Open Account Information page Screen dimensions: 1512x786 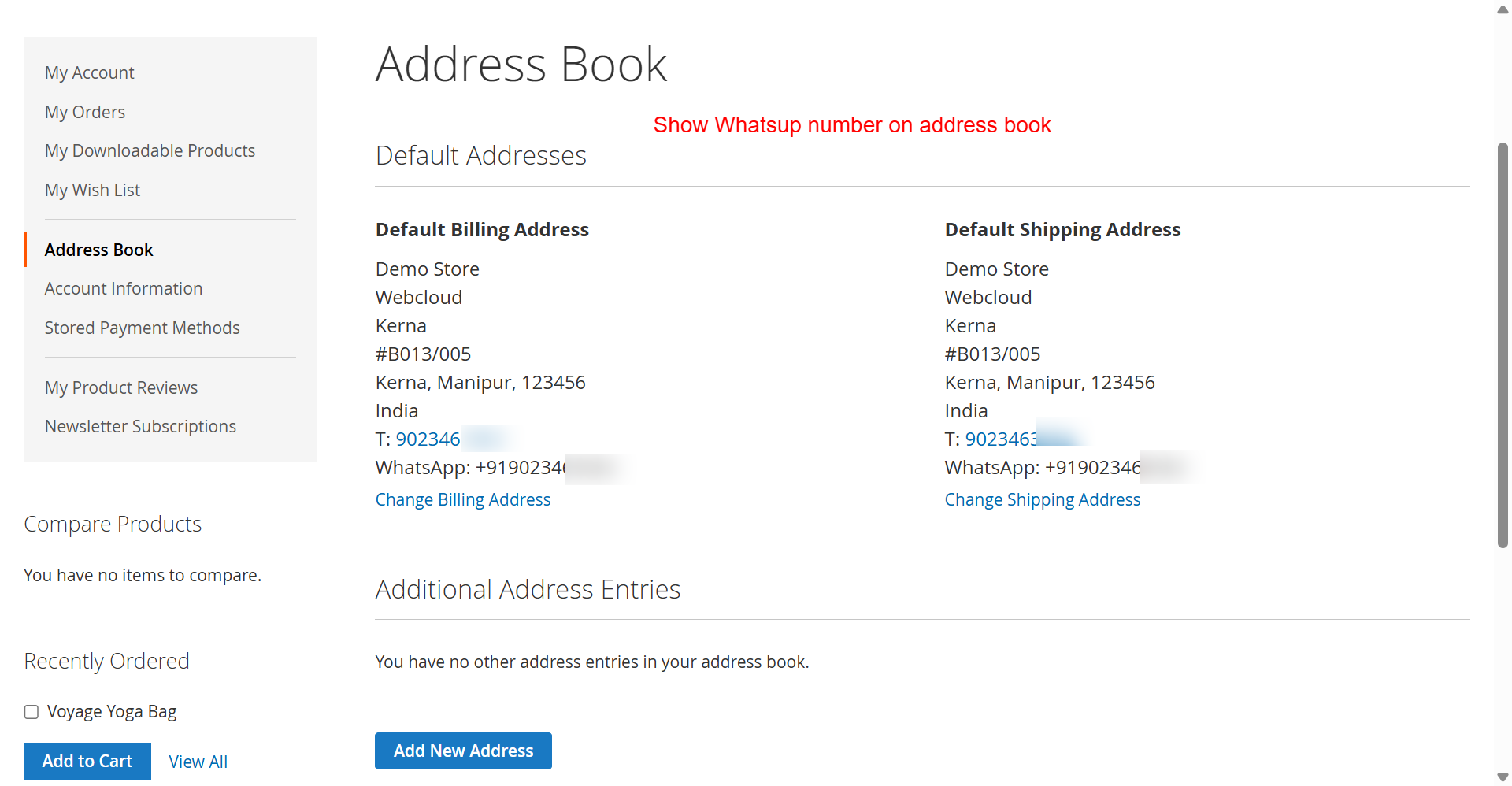pyautogui.click(x=123, y=288)
